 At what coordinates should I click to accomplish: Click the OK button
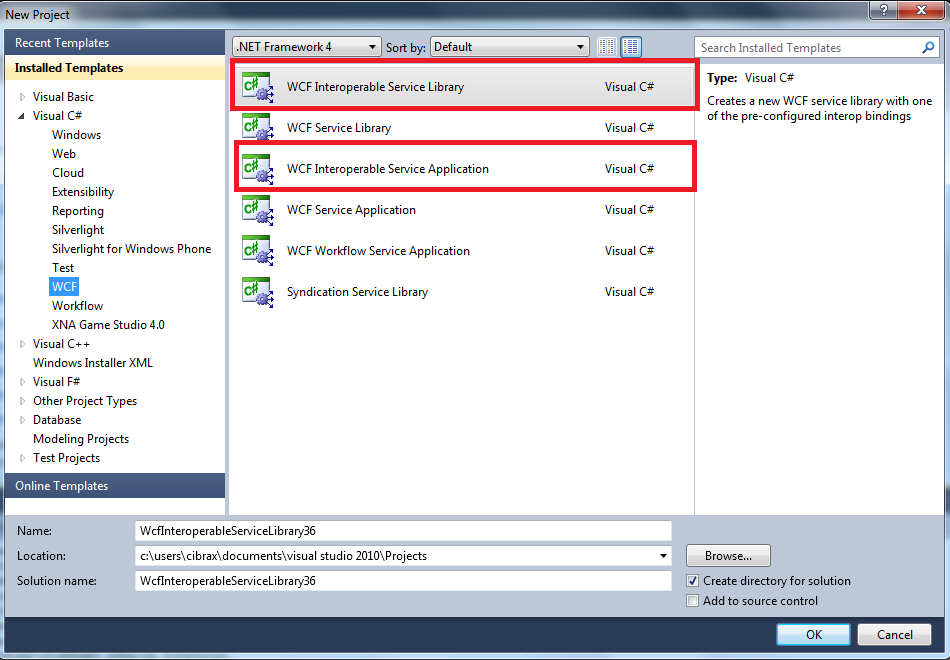[x=813, y=635]
